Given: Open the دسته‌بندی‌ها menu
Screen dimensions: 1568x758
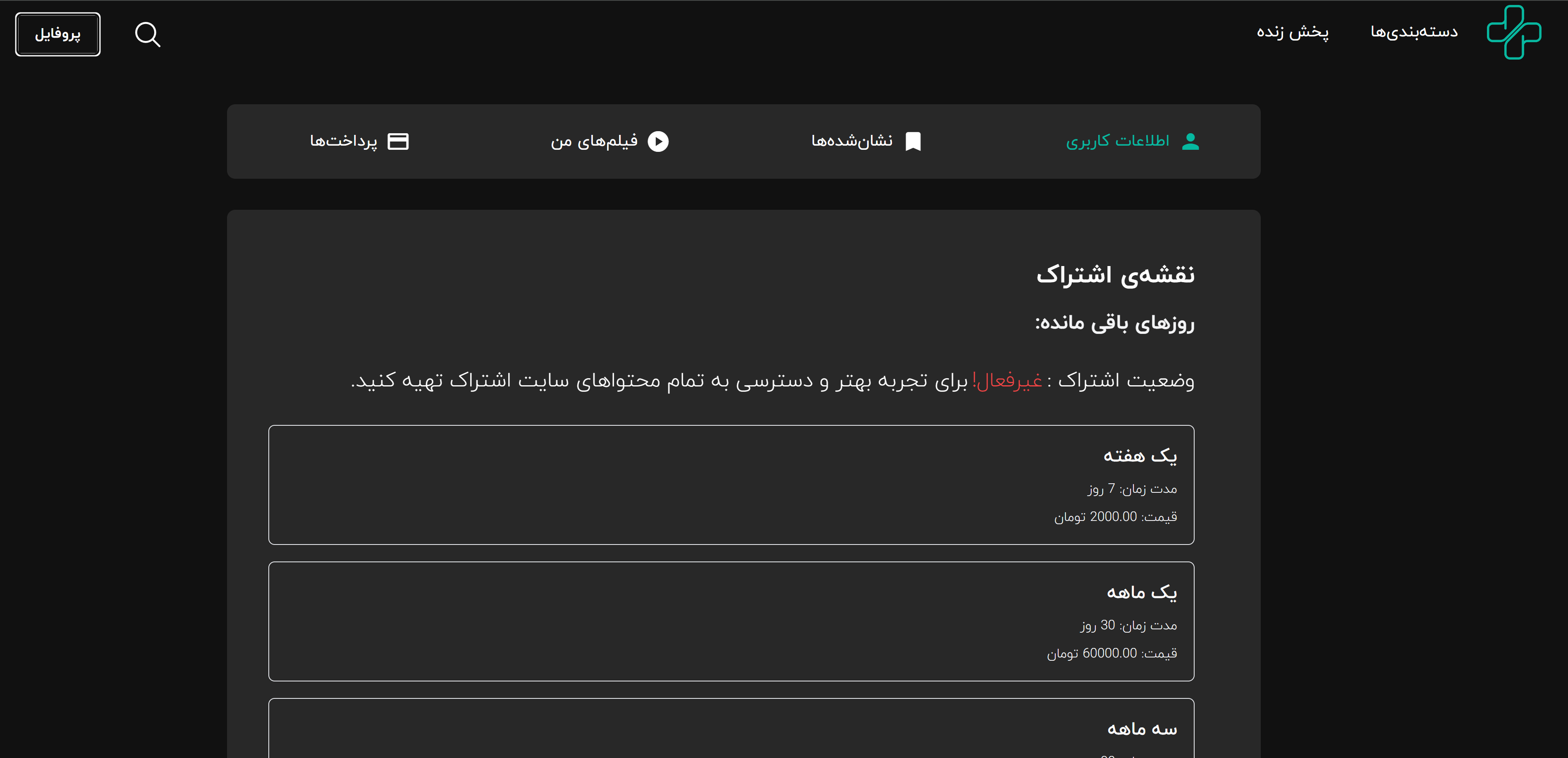Looking at the screenshot, I should 1413,32.
